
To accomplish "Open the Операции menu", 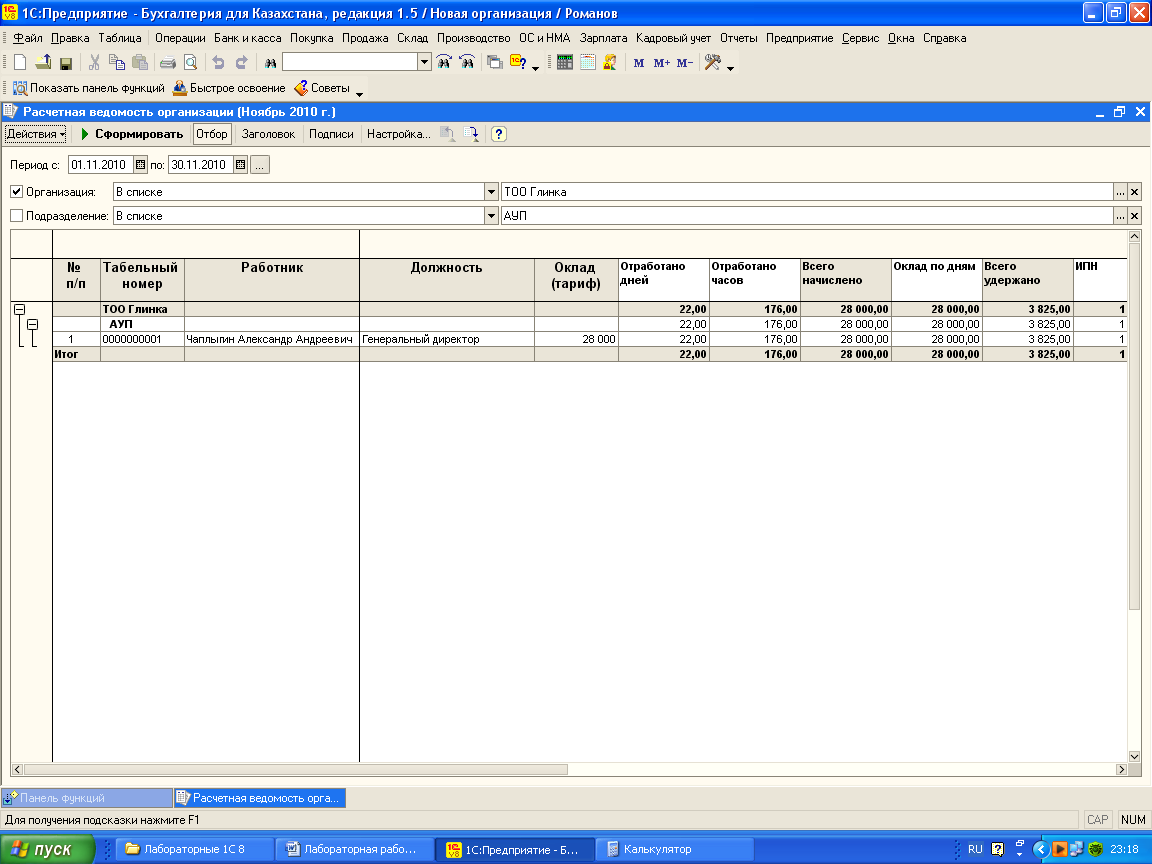I will coord(180,38).
